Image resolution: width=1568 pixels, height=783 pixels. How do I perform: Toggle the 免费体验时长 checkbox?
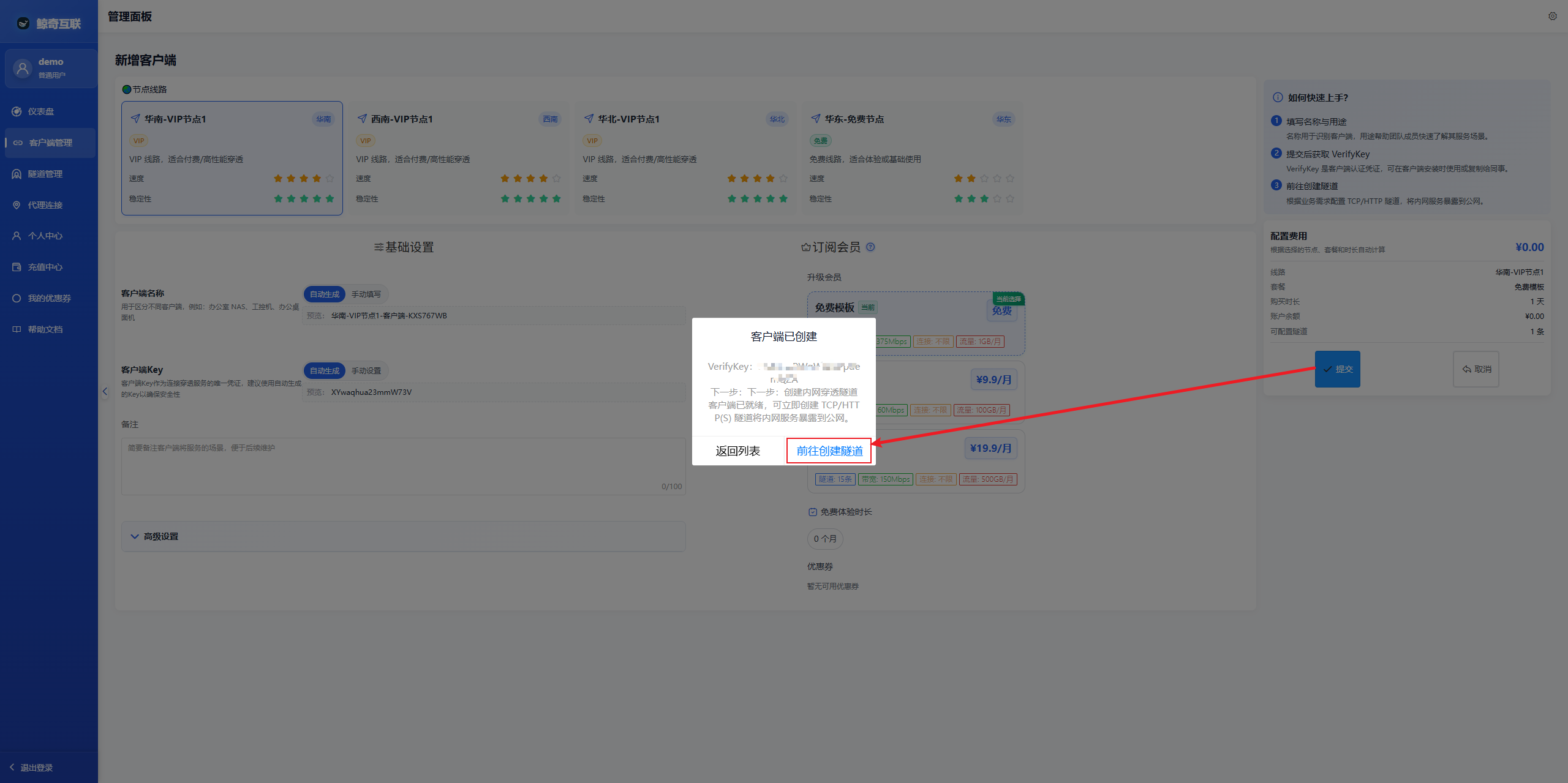813,512
